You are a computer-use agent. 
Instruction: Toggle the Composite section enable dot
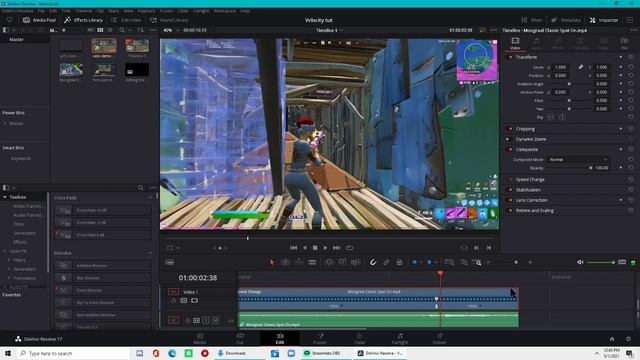[510, 149]
